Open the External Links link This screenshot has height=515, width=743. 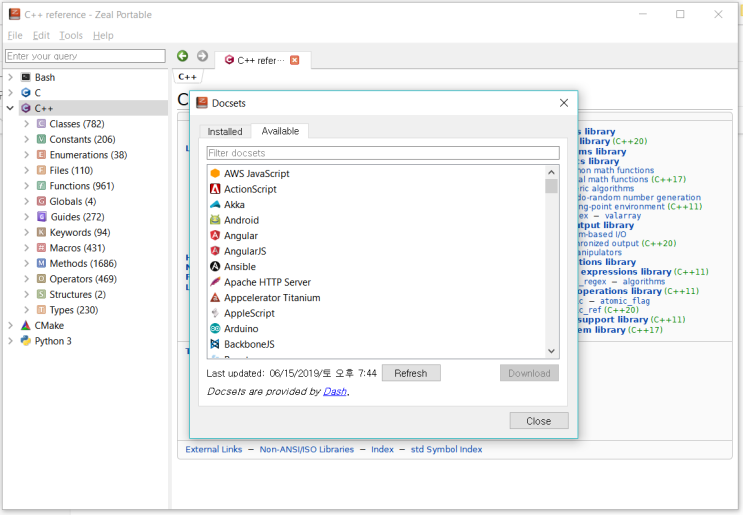pos(214,449)
